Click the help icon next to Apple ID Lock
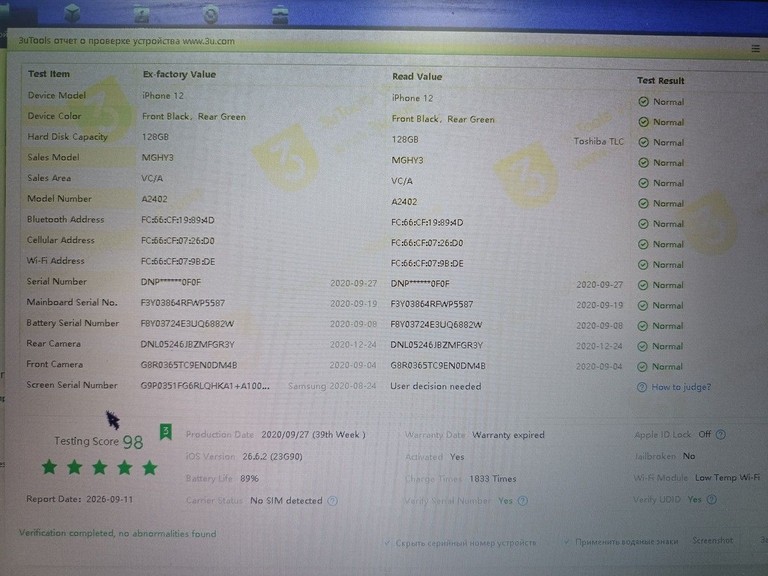This screenshot has height=576, width=768. coord(720,434)
